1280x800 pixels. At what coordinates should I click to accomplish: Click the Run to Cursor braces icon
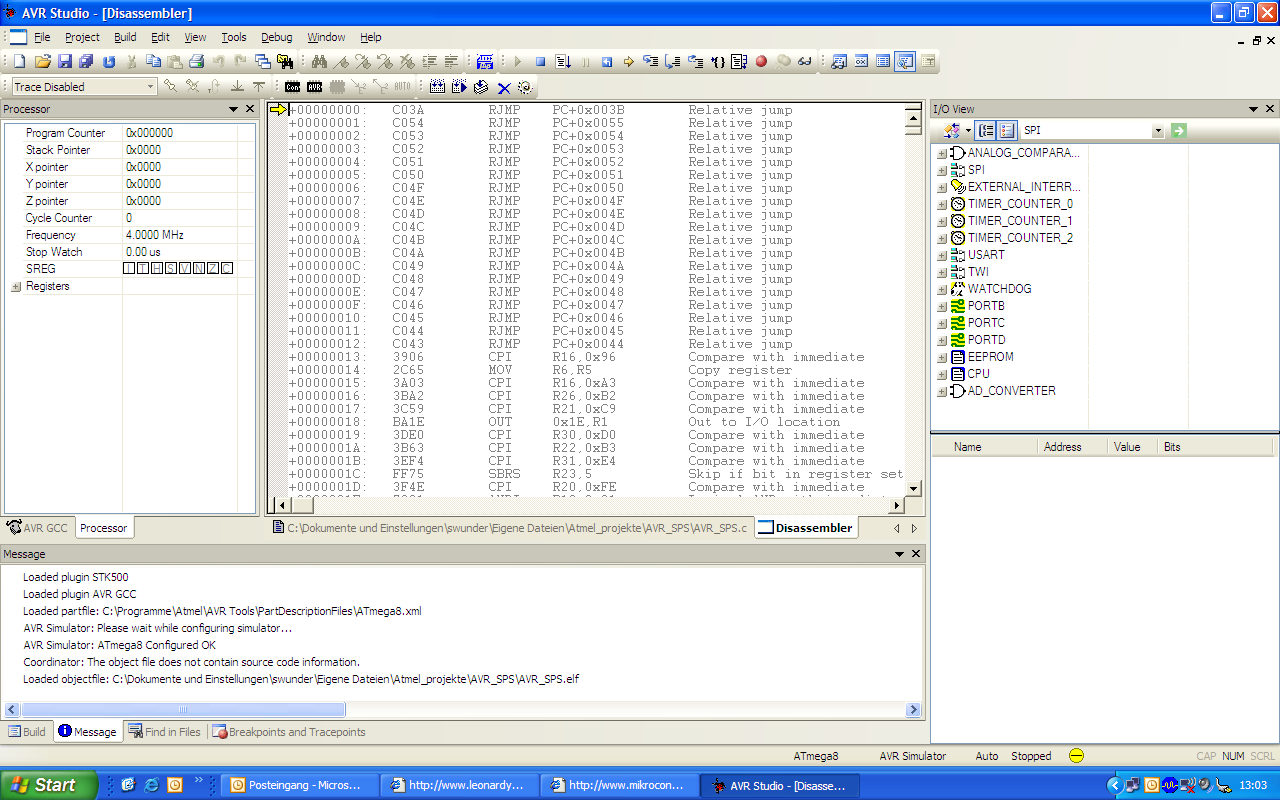(x=717, y=61)
